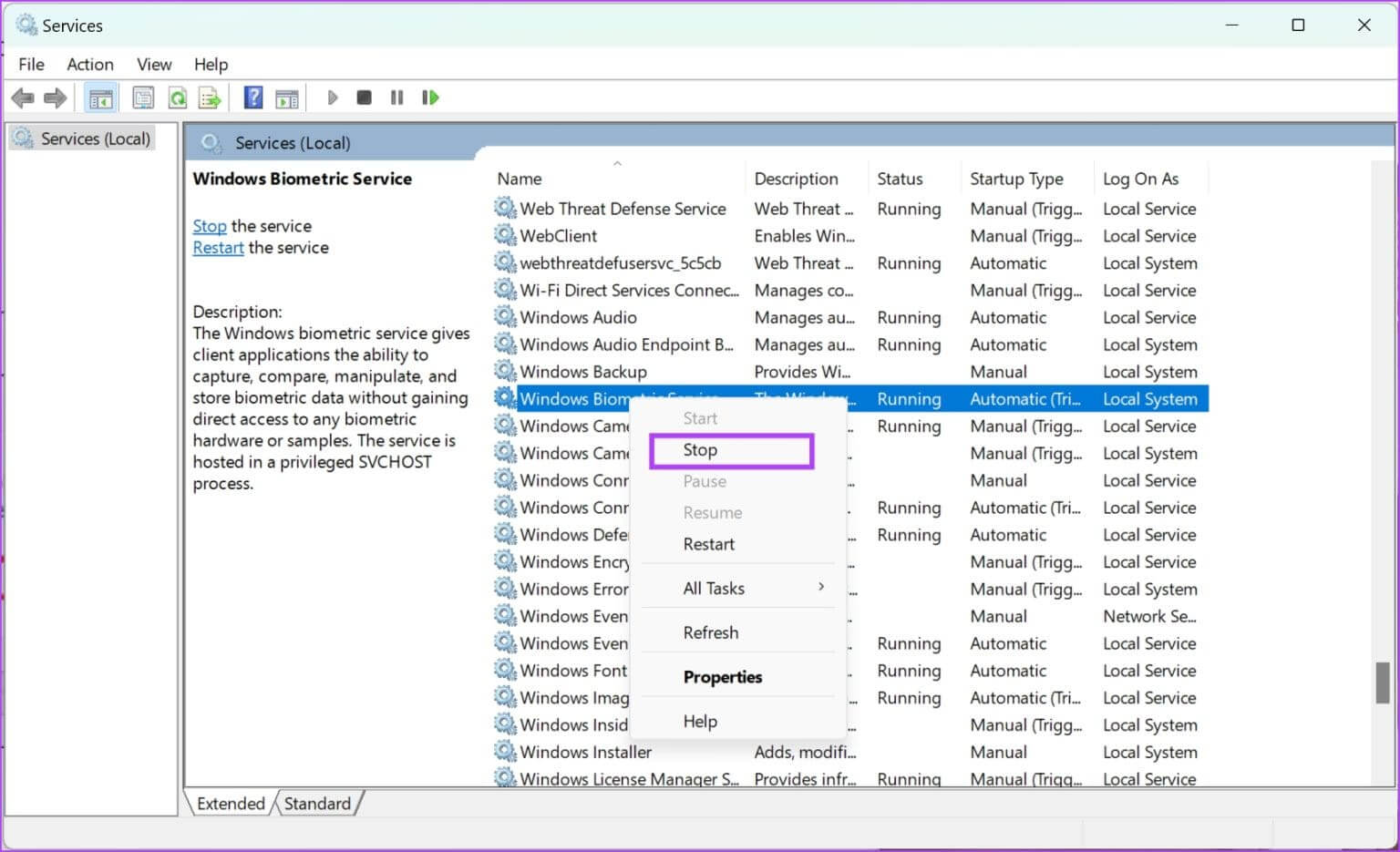This screenshot has width=1400, height=852.
Task: Open the Properties toolbar icon
Action: [143, 98]
